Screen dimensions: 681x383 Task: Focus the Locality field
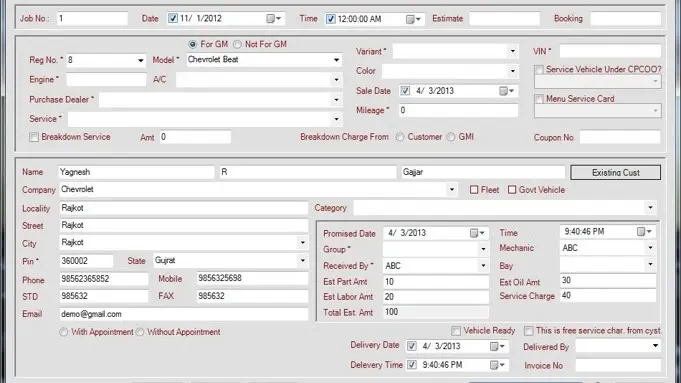coord(184,208)
